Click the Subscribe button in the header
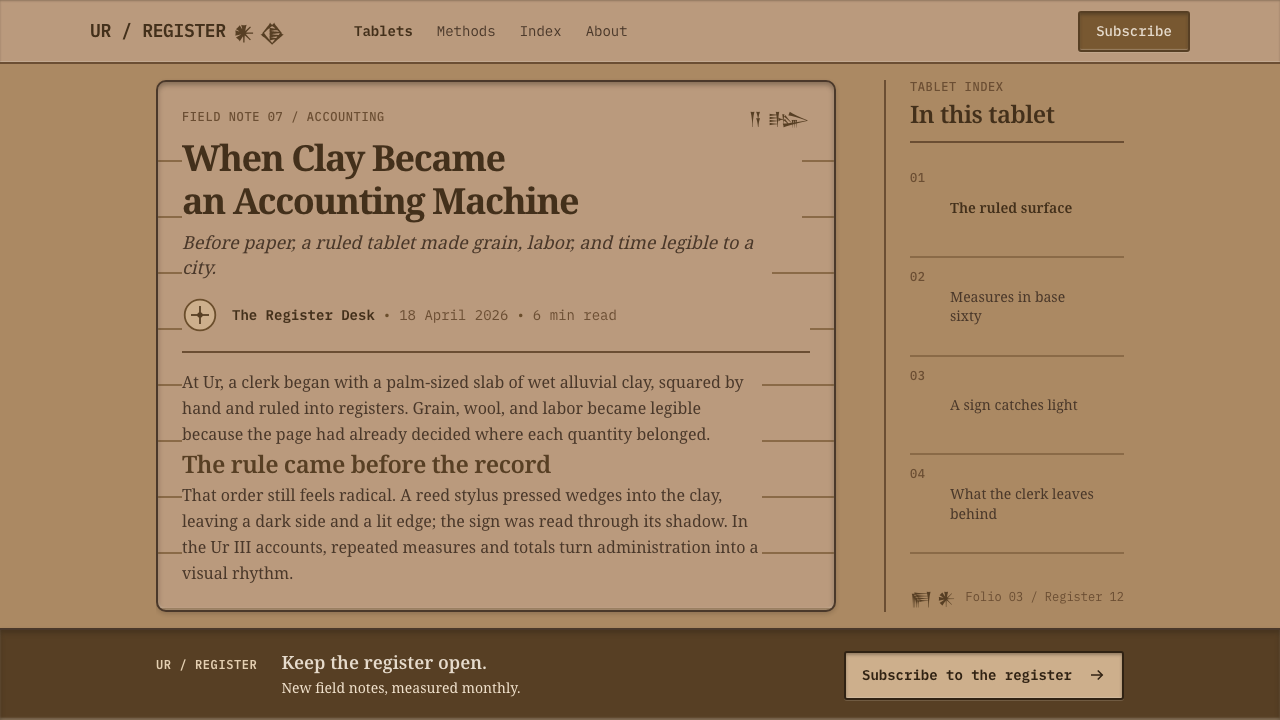This screenshot has height=720, width=1280. click(x=1134, y=32)
